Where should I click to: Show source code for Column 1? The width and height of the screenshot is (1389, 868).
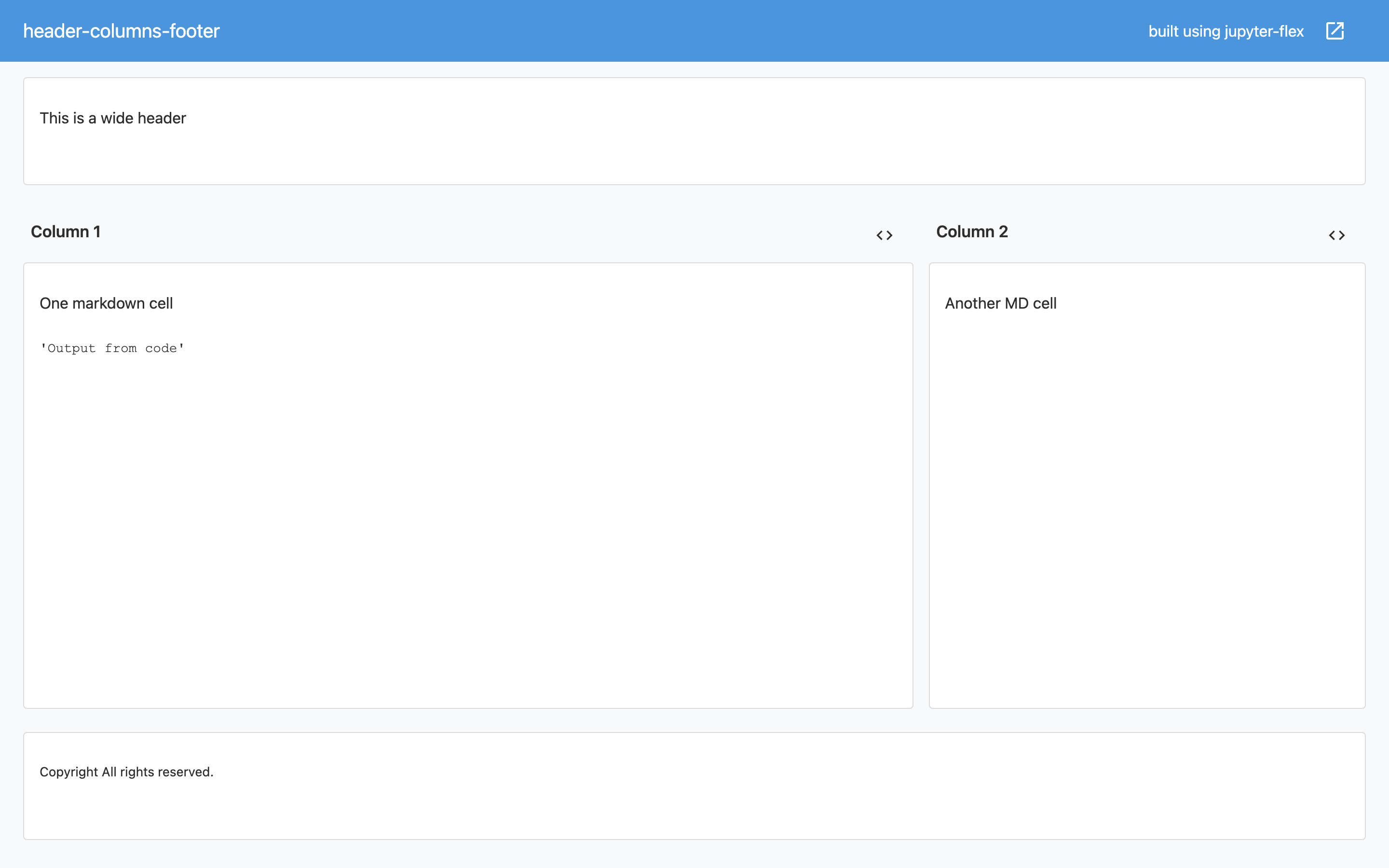coord(884,235)
